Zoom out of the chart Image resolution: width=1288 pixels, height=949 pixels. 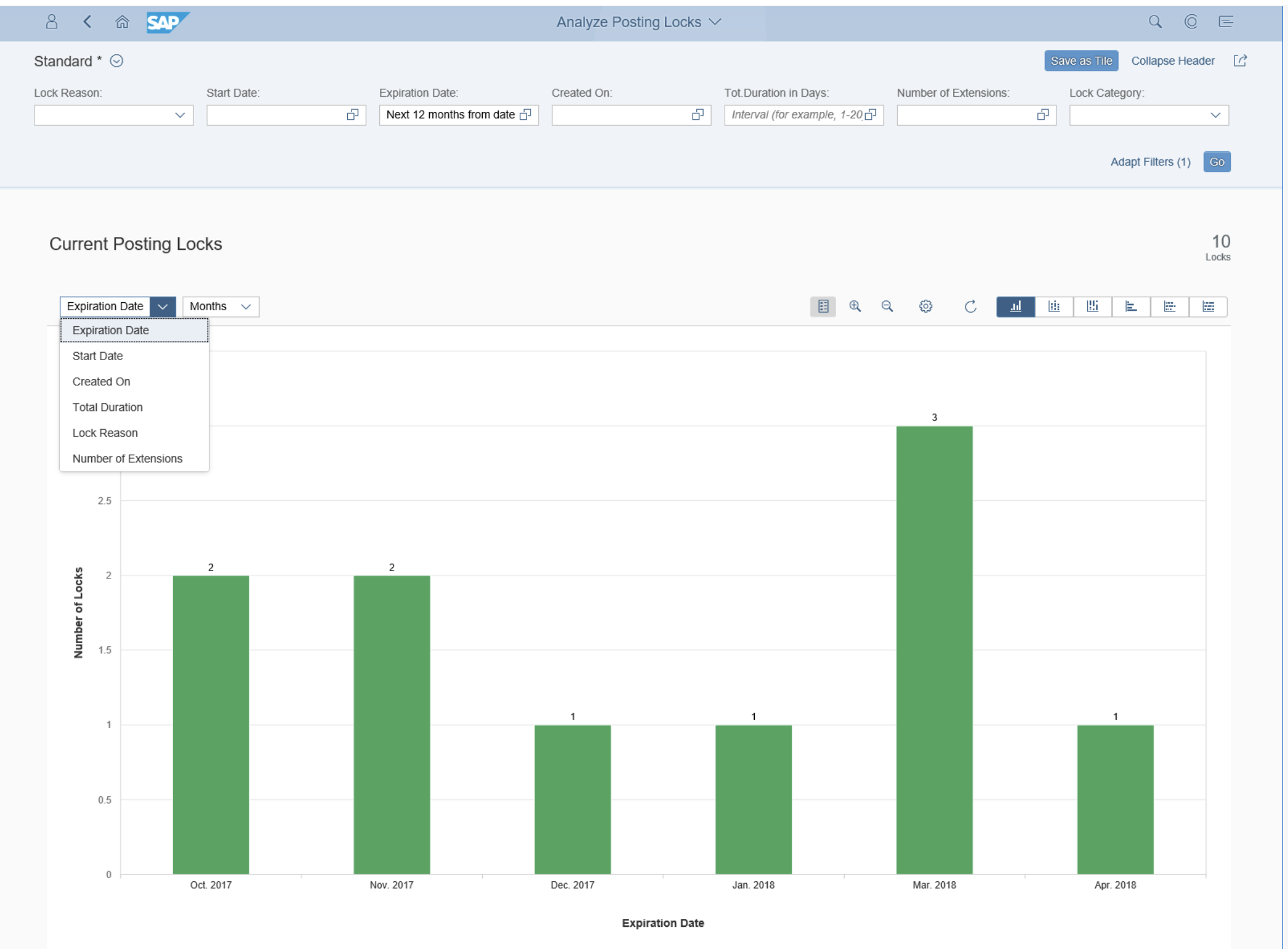point(887,306)
